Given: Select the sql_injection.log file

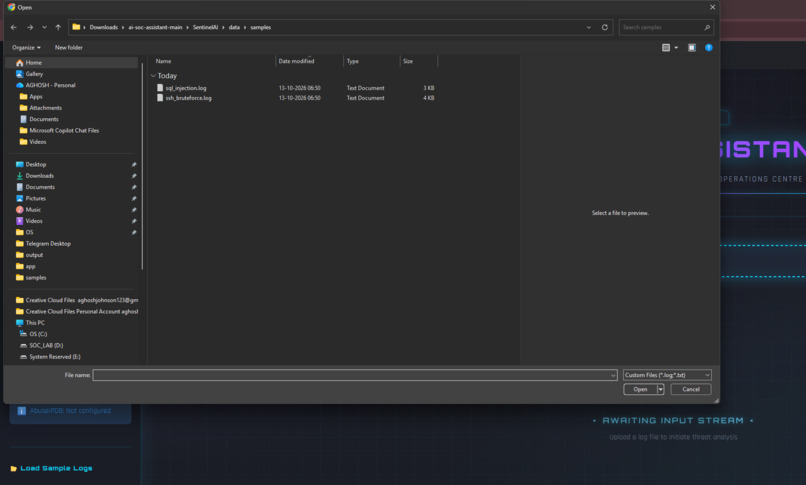Looking at the screenshot, I should pyautogui.click(x=295, y=88).
